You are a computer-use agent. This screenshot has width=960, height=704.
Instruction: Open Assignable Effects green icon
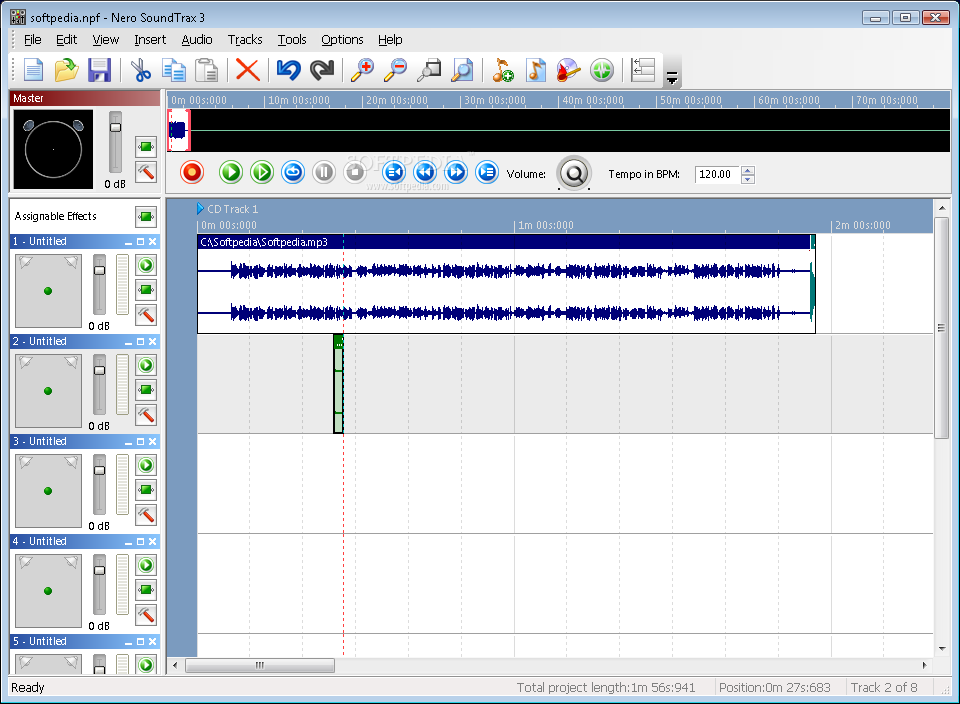coord(146,216)
